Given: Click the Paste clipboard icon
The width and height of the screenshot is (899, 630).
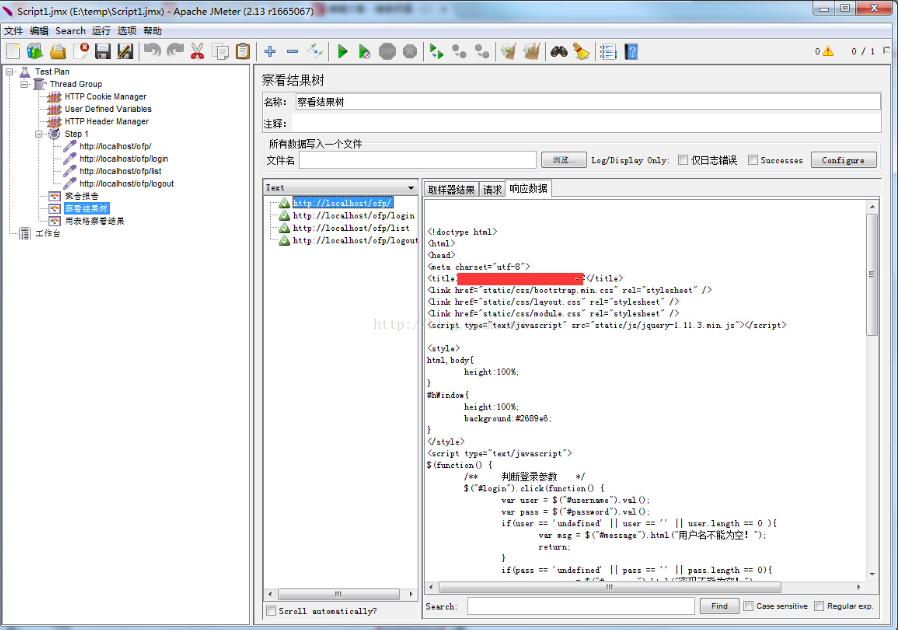Looking at the screenshot, I should pos(243,52).
